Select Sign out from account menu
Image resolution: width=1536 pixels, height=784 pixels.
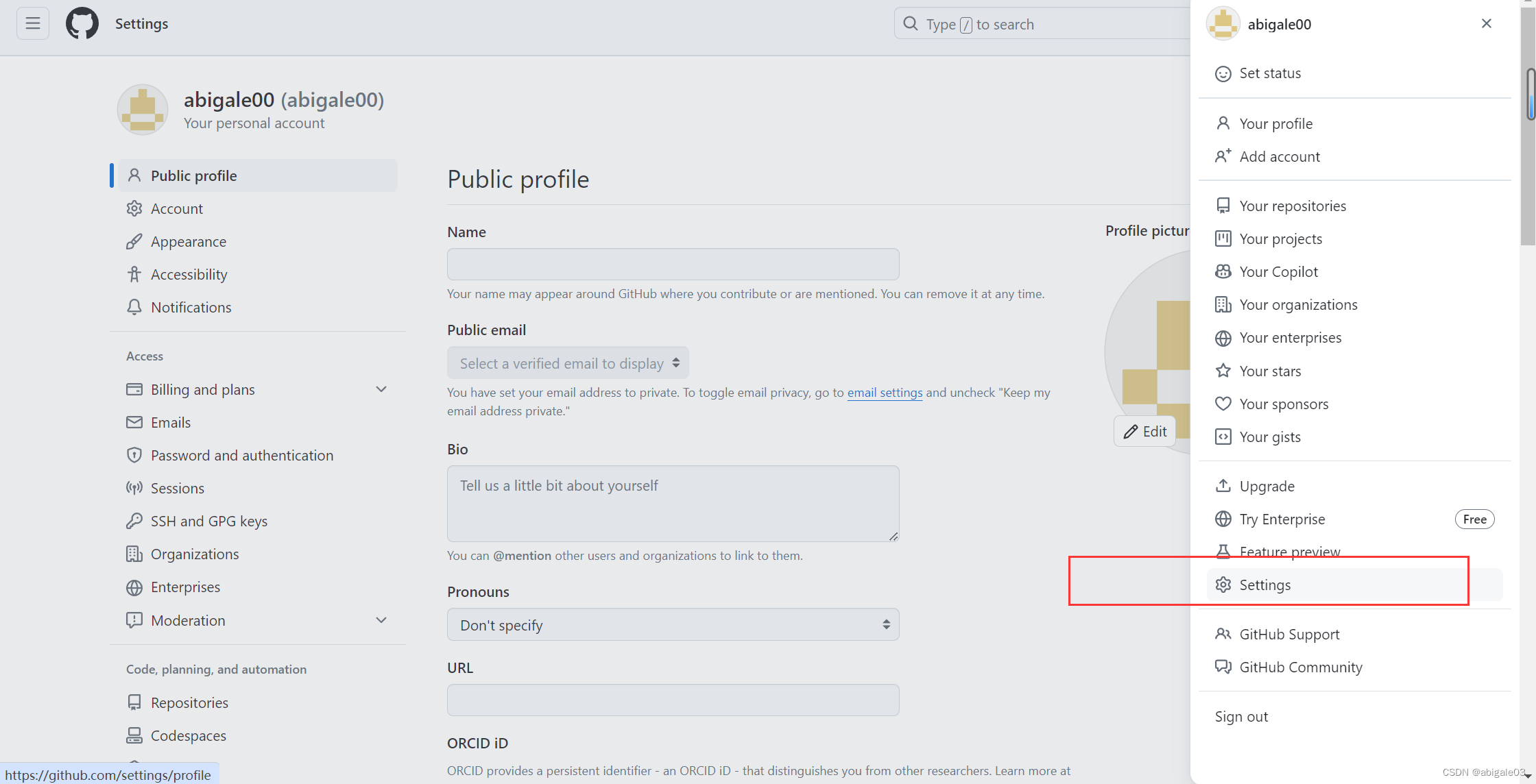tap(1241, 715)
